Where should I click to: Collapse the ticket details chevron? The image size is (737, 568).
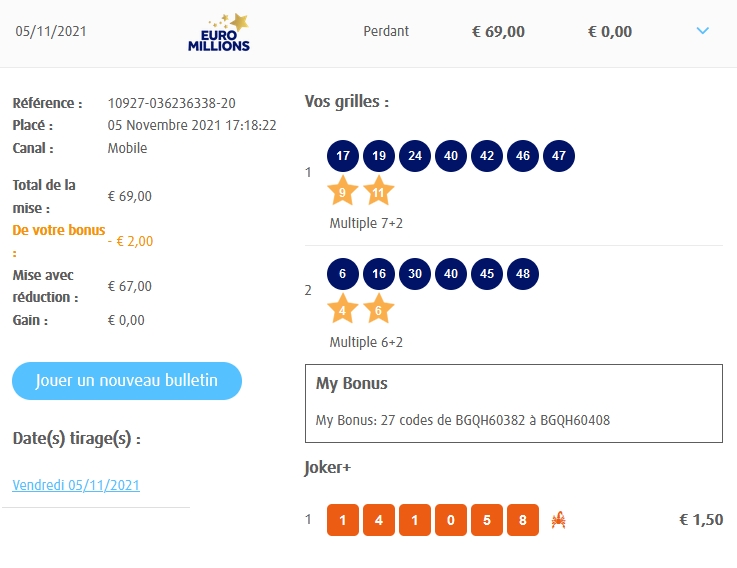(702, 31)
